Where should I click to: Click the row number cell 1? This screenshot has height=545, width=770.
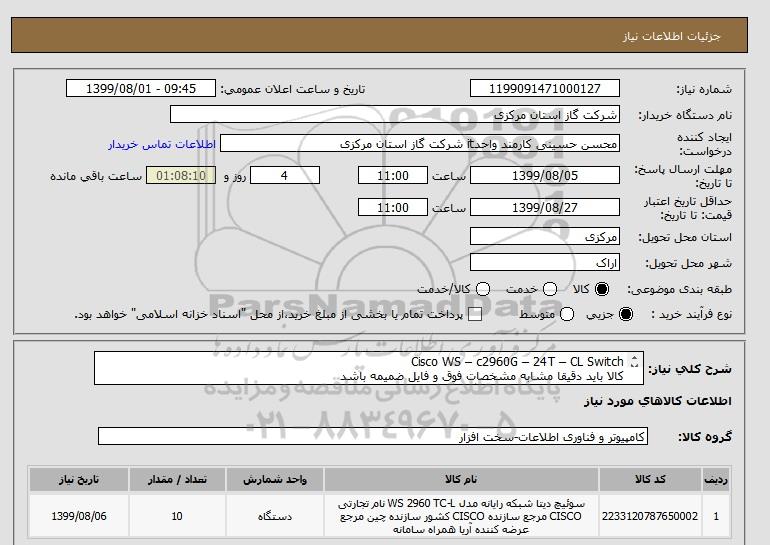pyautogui.click(x=716, y=516)
